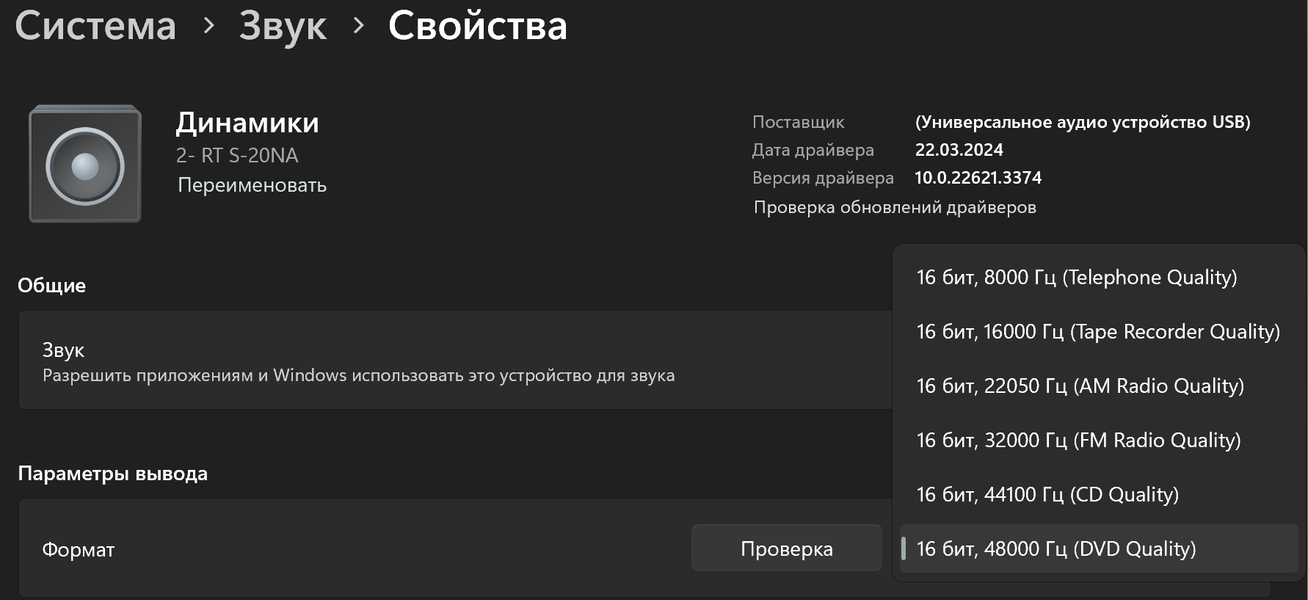
Task: Click the Динамики device name
Action: [247, 123]
